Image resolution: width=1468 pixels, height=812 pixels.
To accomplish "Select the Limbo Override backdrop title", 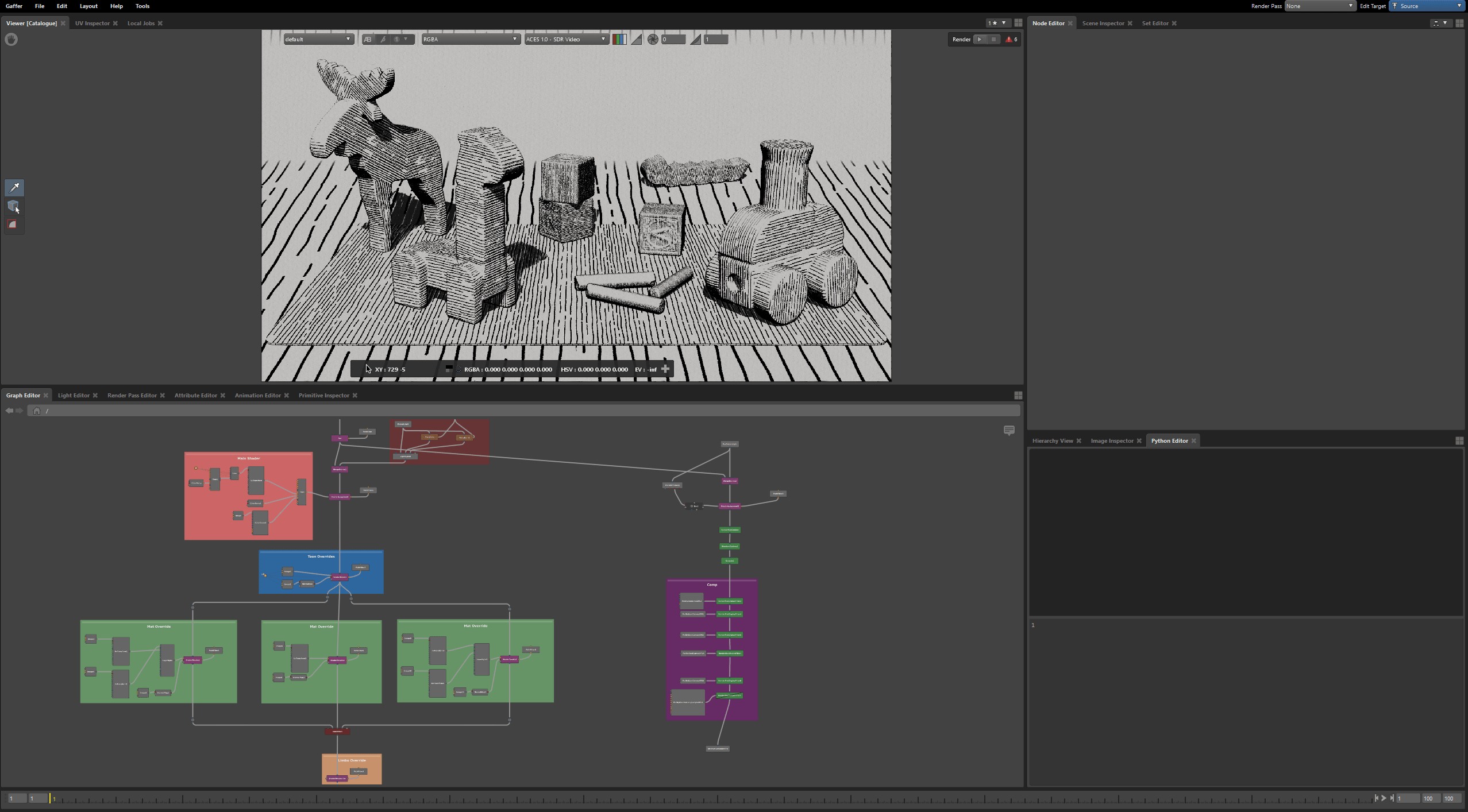I will tap(352, 760).
